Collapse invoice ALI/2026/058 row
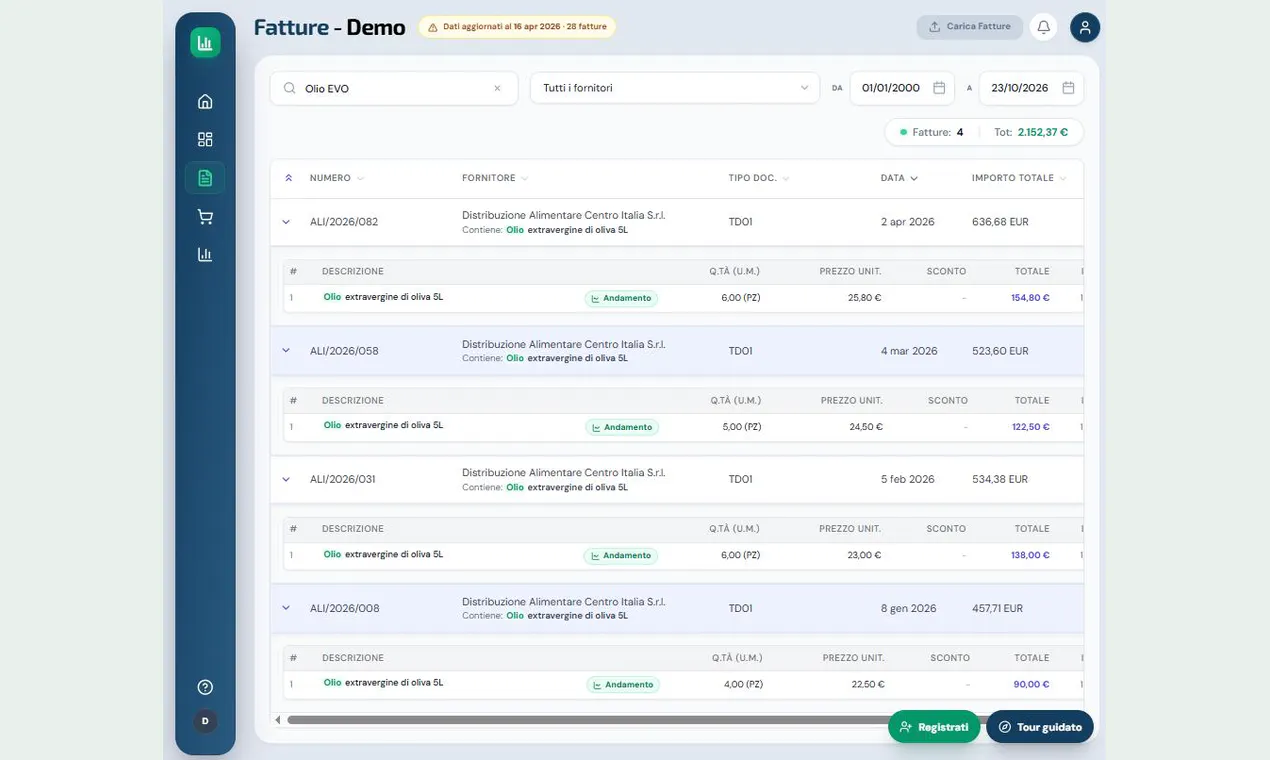Viewport: 1270px width, 760px height. coord(286,351)
